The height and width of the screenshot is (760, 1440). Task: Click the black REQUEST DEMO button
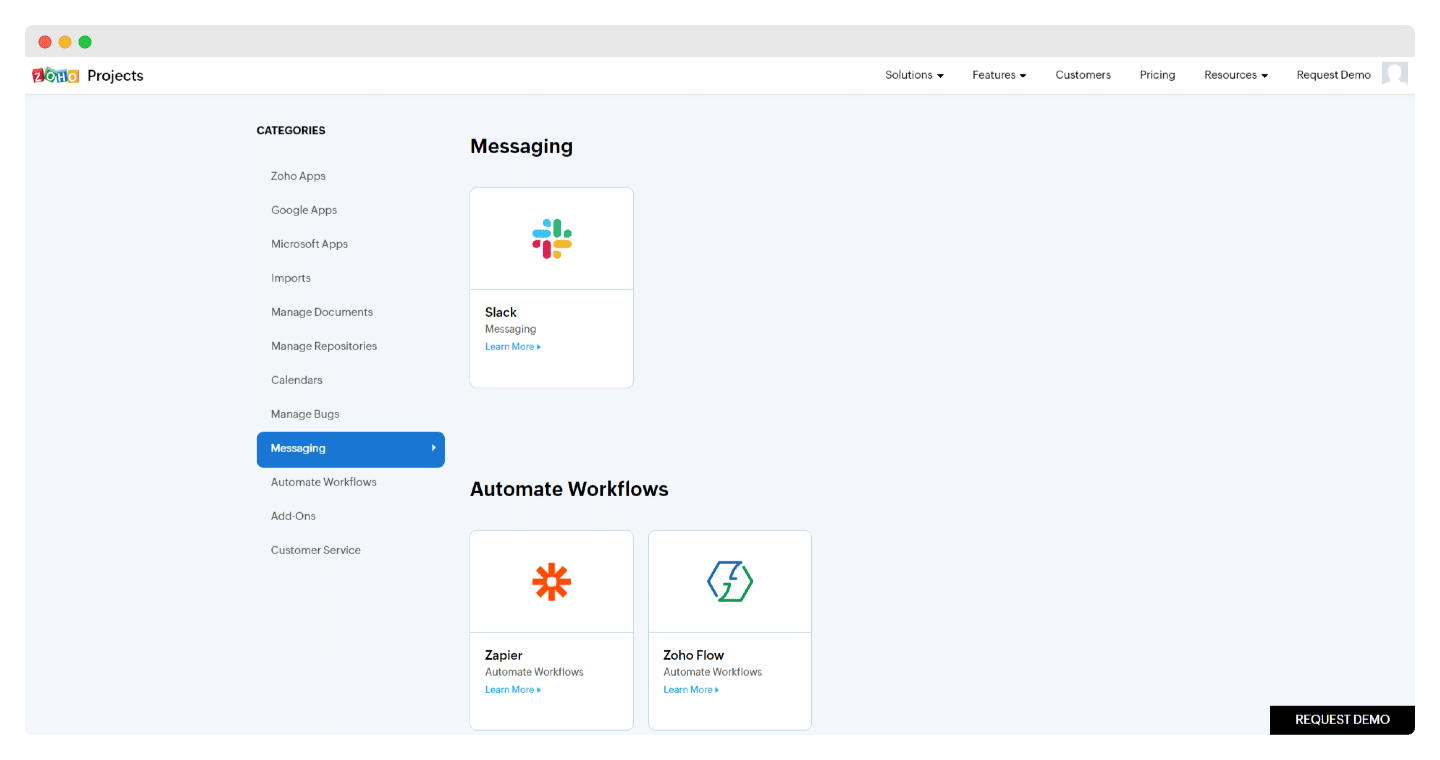coord(1342,720)
